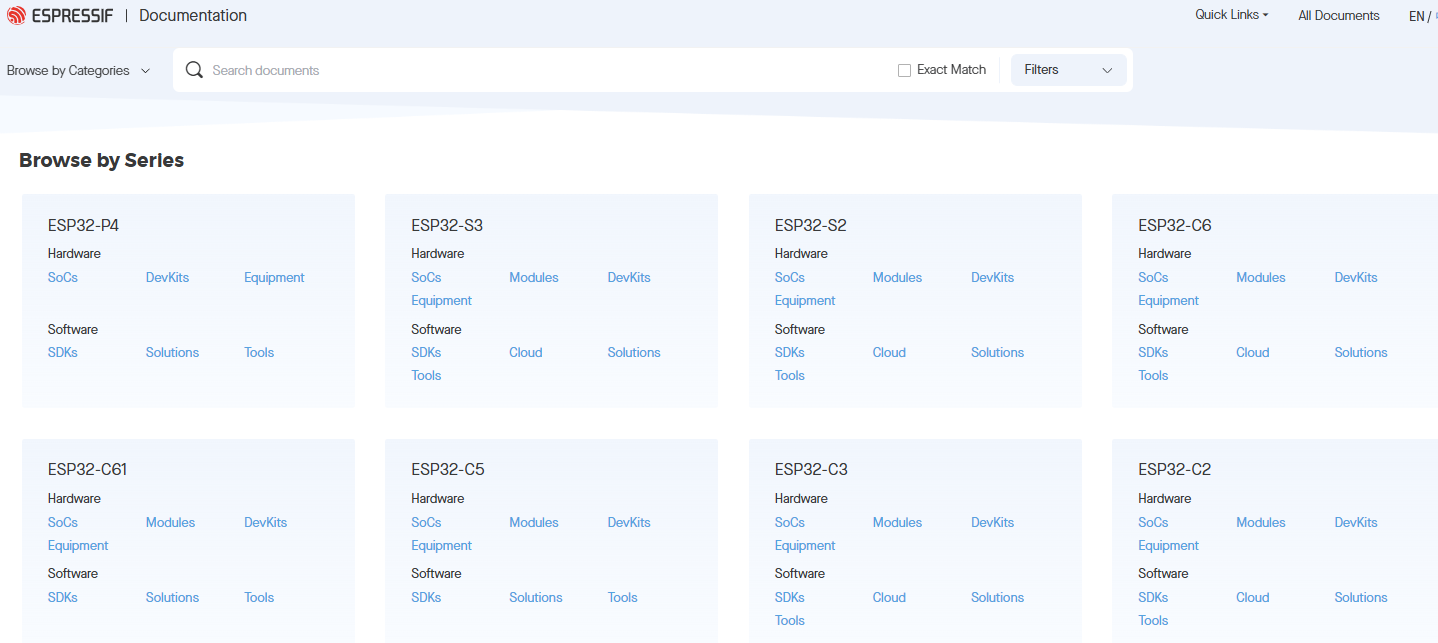1438x643 pixels.
Task: Open Solutions under ESP32-S2
Action: click(x=997, y=352)
